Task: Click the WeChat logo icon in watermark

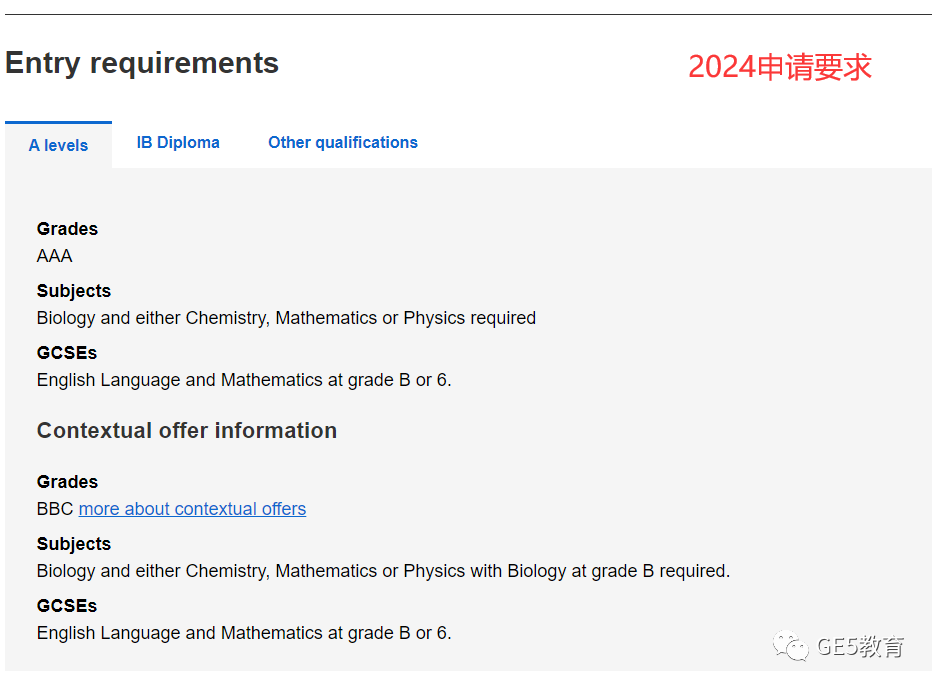Action: (791, 646)
